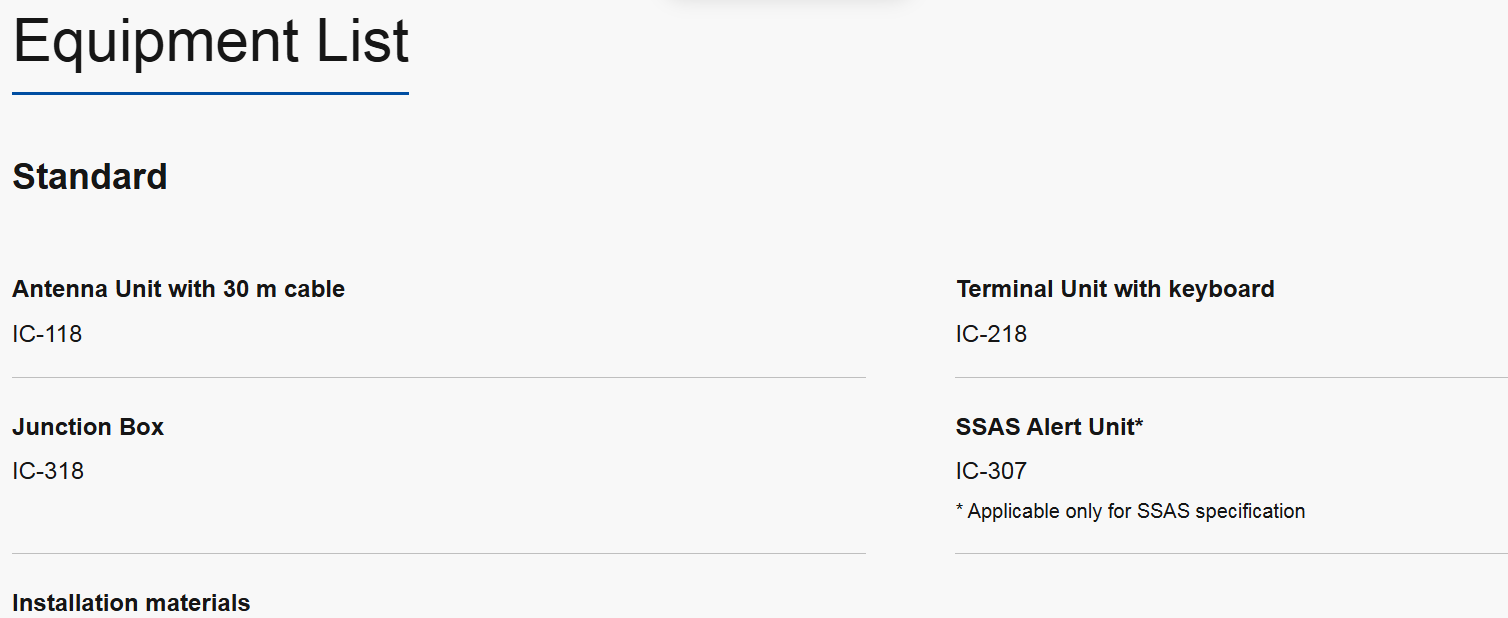Viewport: 1508px width, 618px height.
Task: Click the divider line beneath the SSAS footnote
Action: 1230,554
